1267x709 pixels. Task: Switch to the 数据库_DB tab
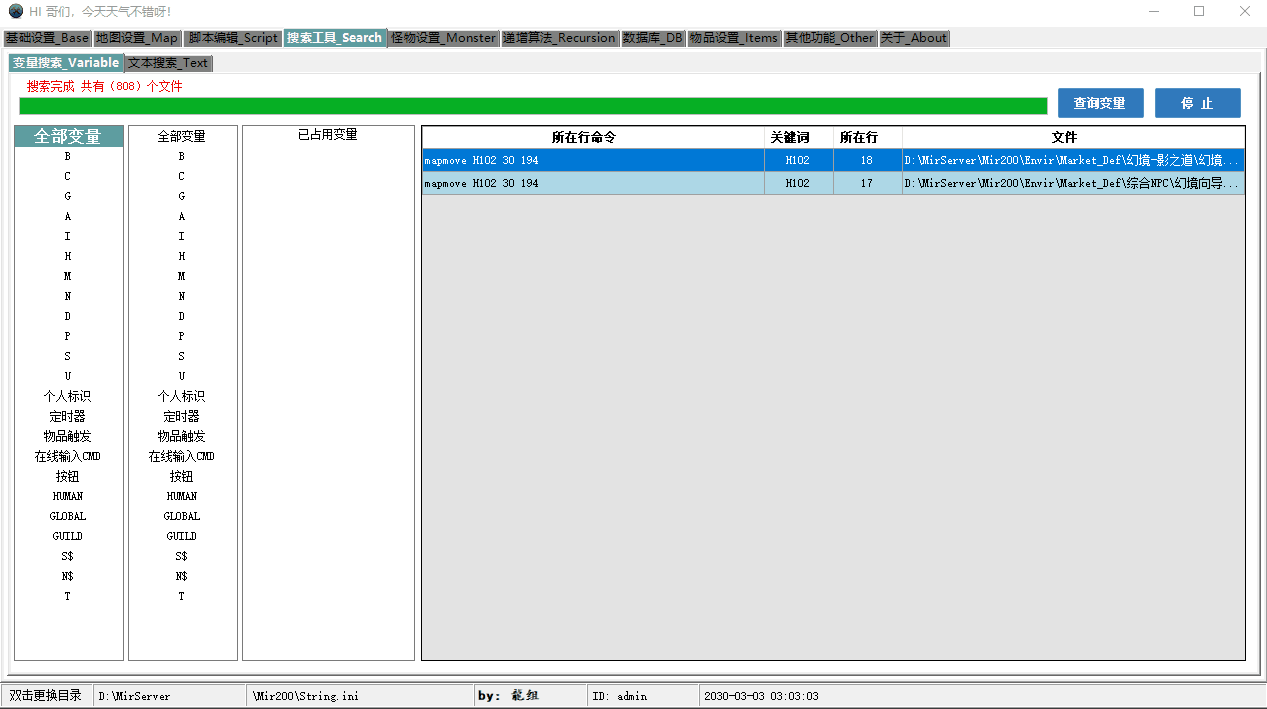[652, 37]
